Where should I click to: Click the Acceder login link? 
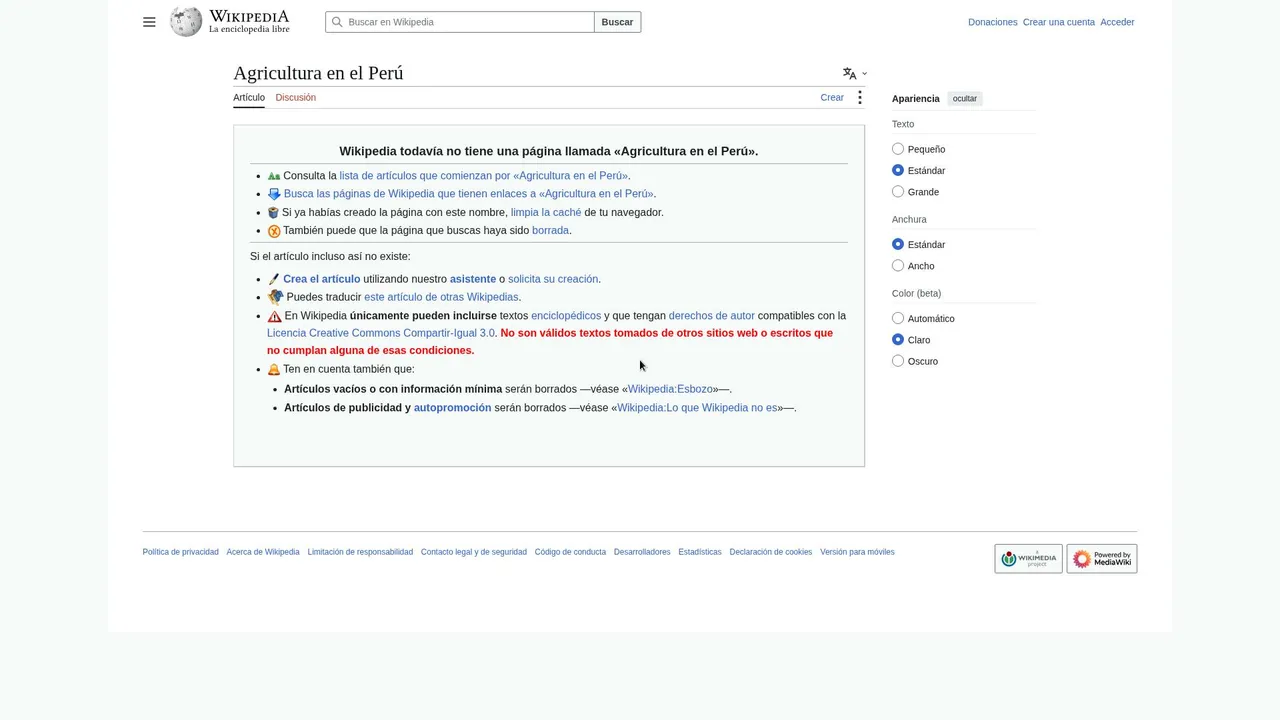pos(1117,22)
